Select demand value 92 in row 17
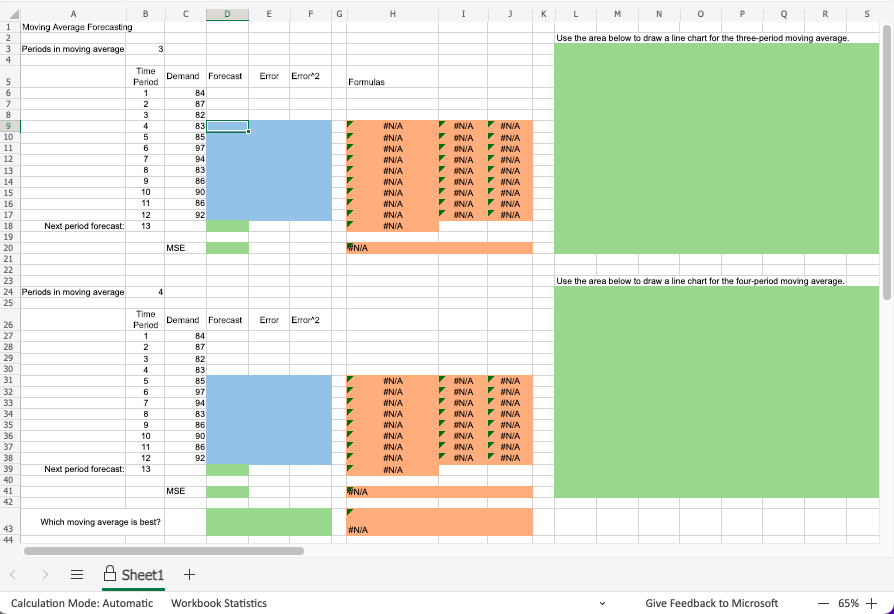Viewport: 894px width, 614px height. 185,215
